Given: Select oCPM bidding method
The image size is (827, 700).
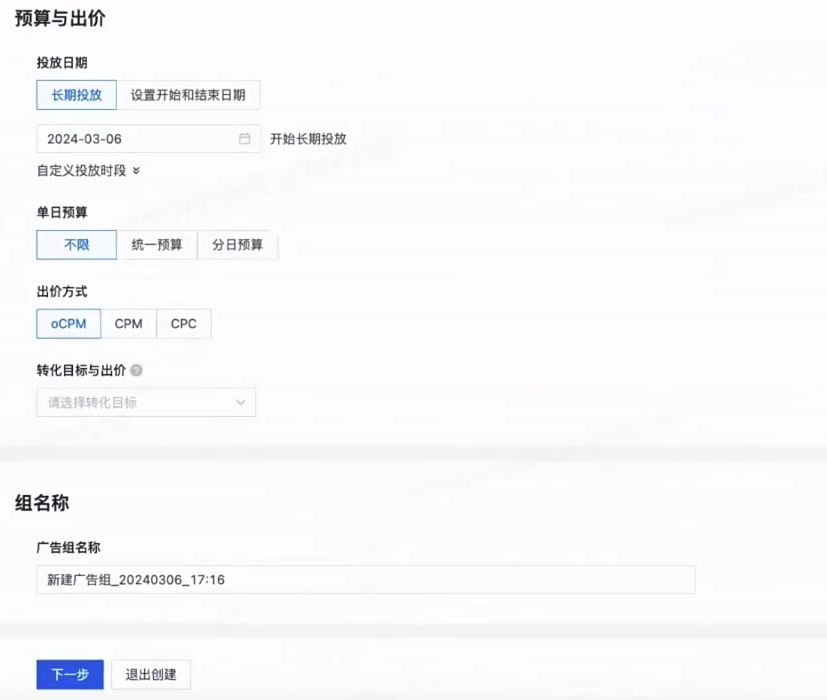Looking at the screenshot, I should 67,323.
